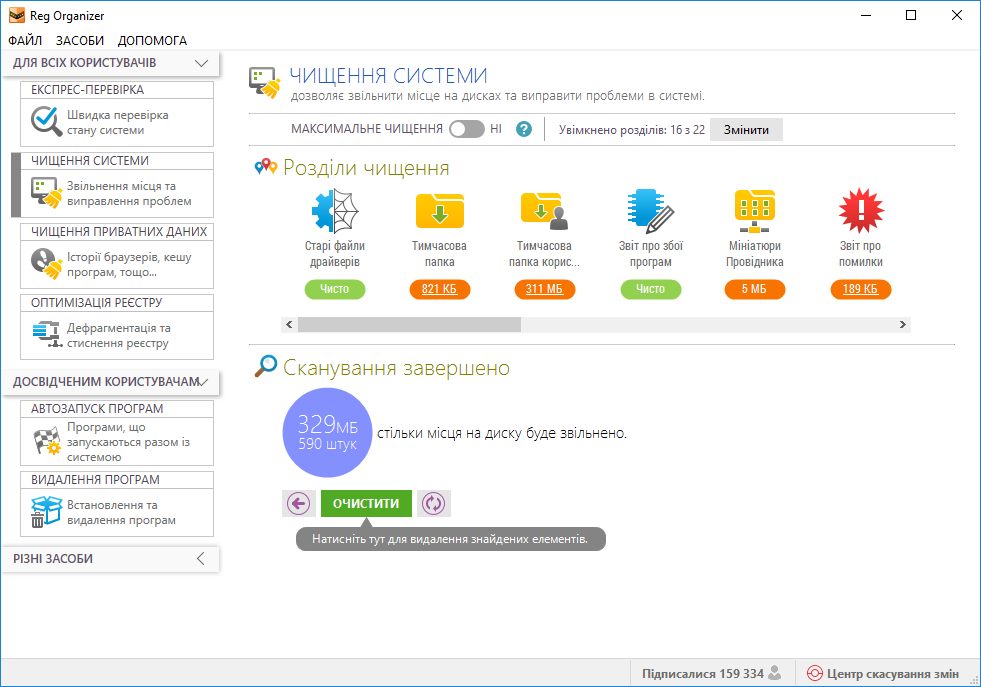Click the Reg Organizer title bar icon
Viewport: 981px width, 687px height.
[17, 15]
